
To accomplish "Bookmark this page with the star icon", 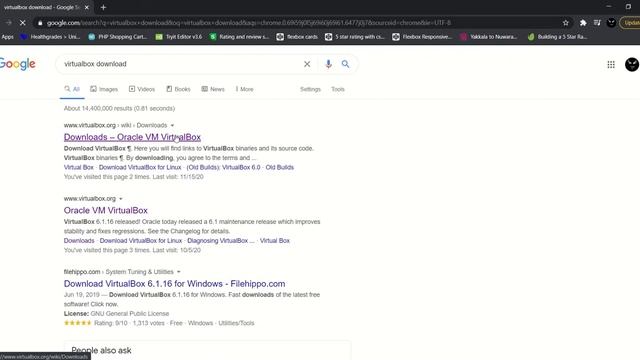I will 566,23.
